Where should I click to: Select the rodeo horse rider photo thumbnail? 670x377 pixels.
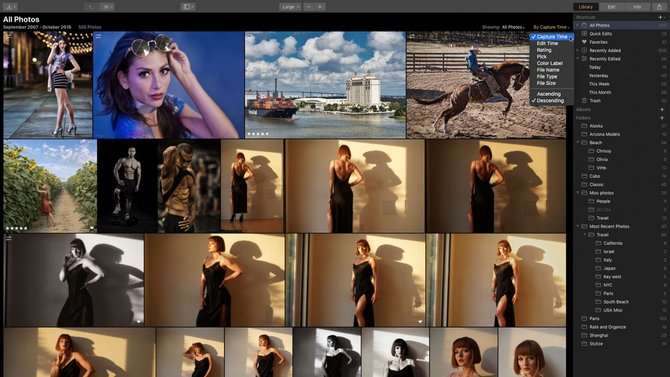pos(486,85)
